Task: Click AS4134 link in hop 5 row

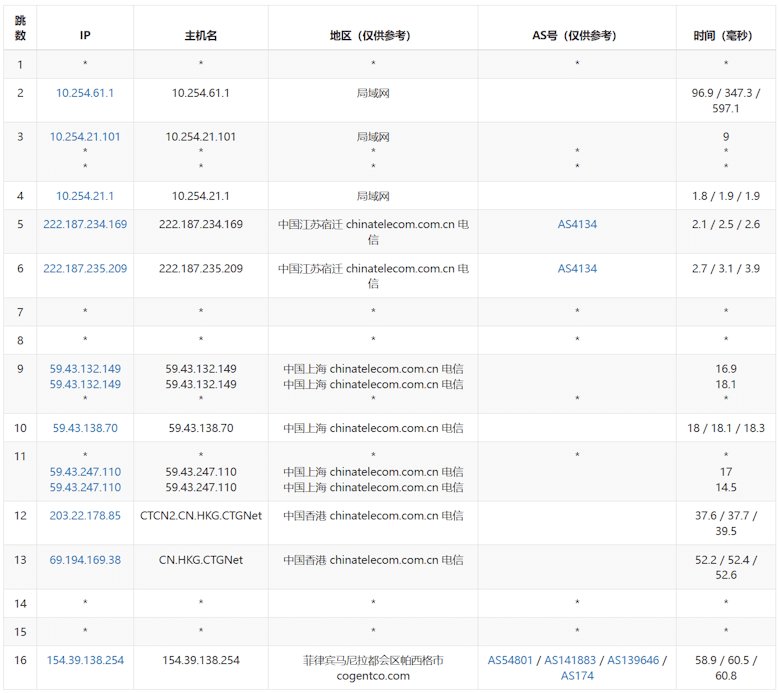Action: point(577,225)
